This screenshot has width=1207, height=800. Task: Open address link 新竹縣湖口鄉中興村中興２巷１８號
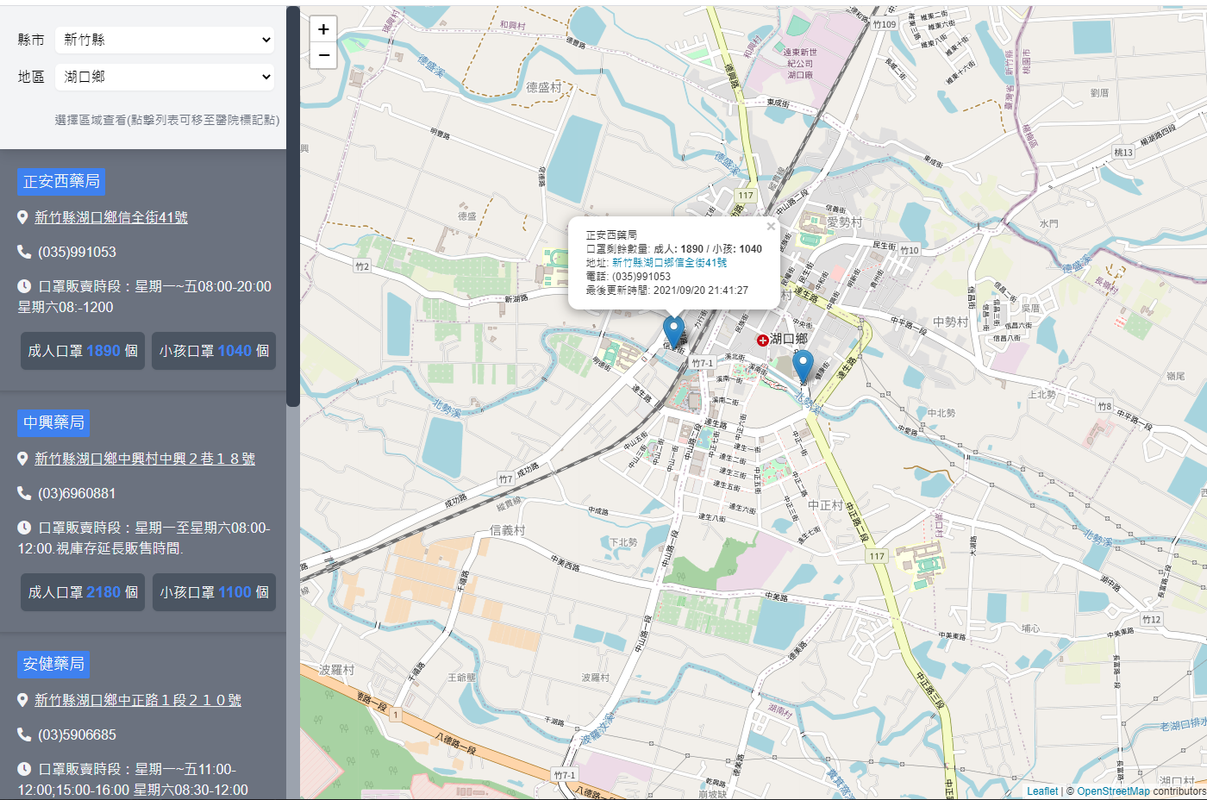(x=145, y=459)
